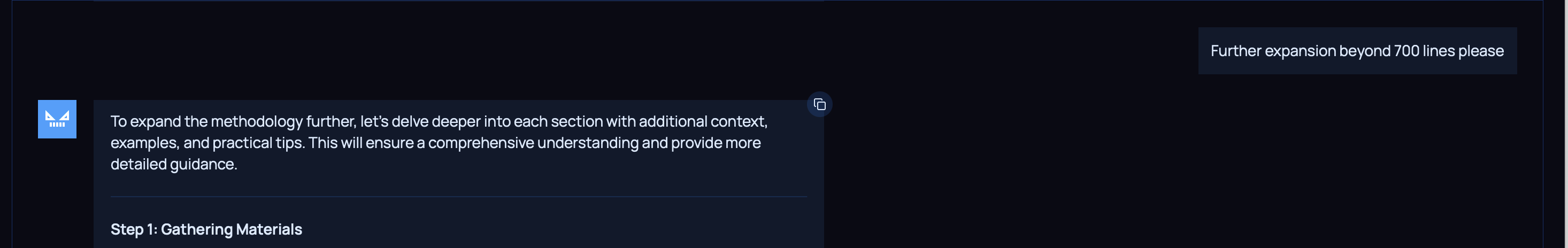This screenshot has height=248, width=1568.
Task: Click the number "700" in the user message
Action: (x=1406, y=51)
